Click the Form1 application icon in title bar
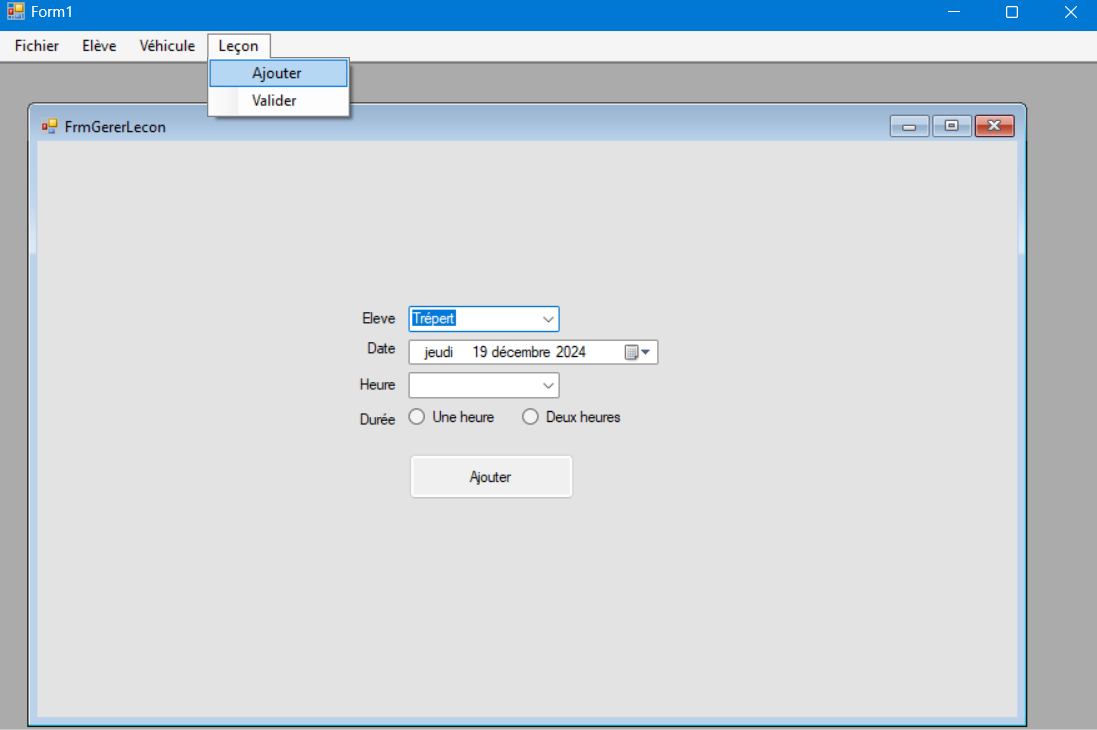Image resolution: width=1097 pixels, height=730 pixels. coord(15,12)
